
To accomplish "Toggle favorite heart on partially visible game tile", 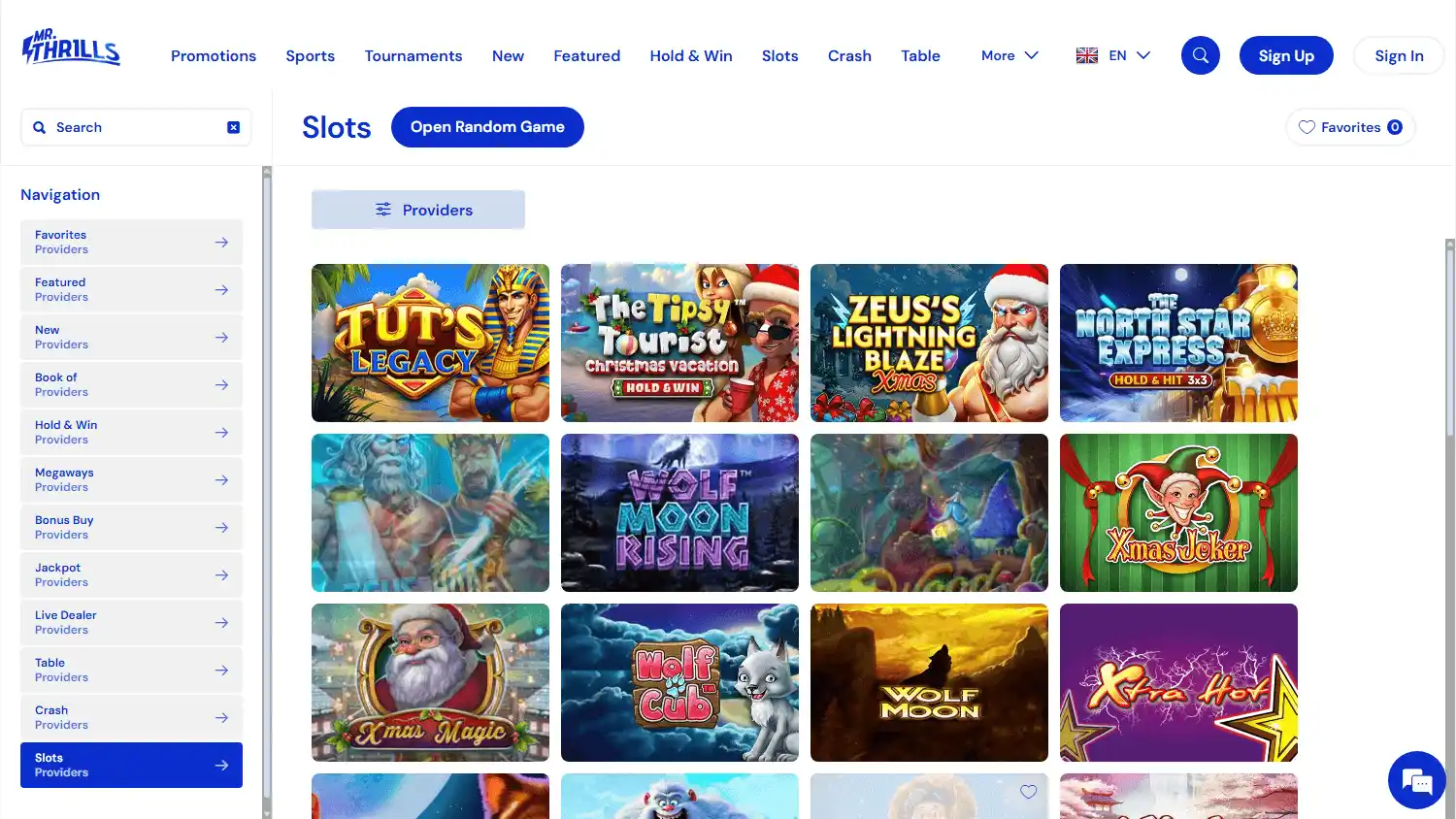I will [x=1028, y=792].
